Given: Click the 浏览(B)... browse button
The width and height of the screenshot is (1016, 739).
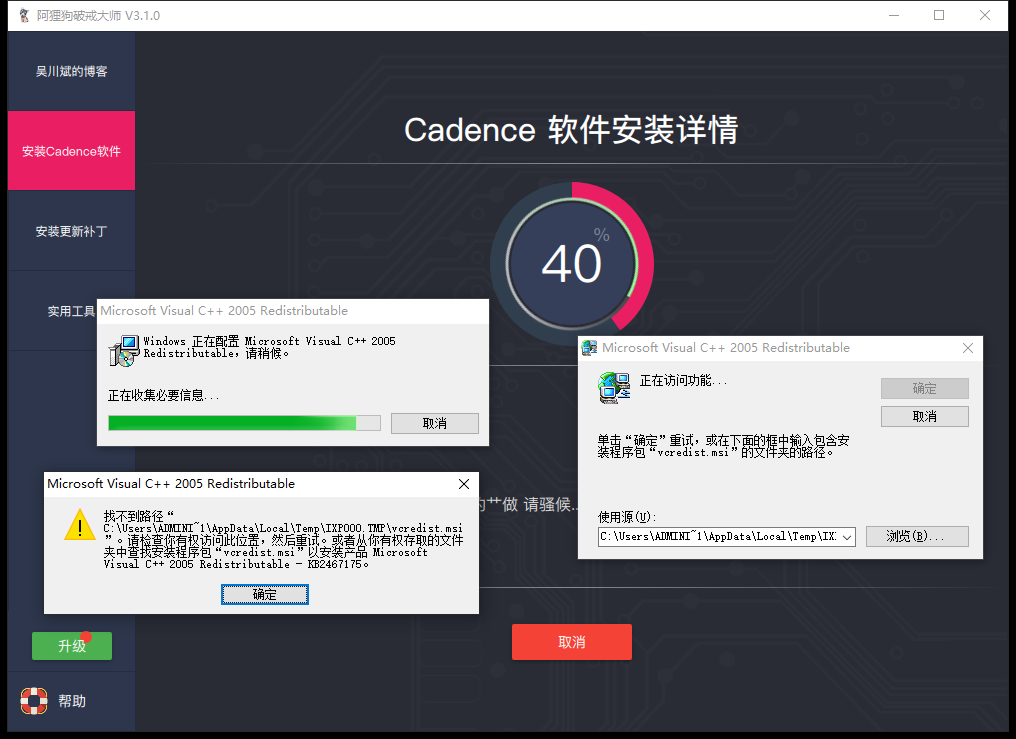Looking at the screenshot, I should pyautogui.click(x=917, y=536).
